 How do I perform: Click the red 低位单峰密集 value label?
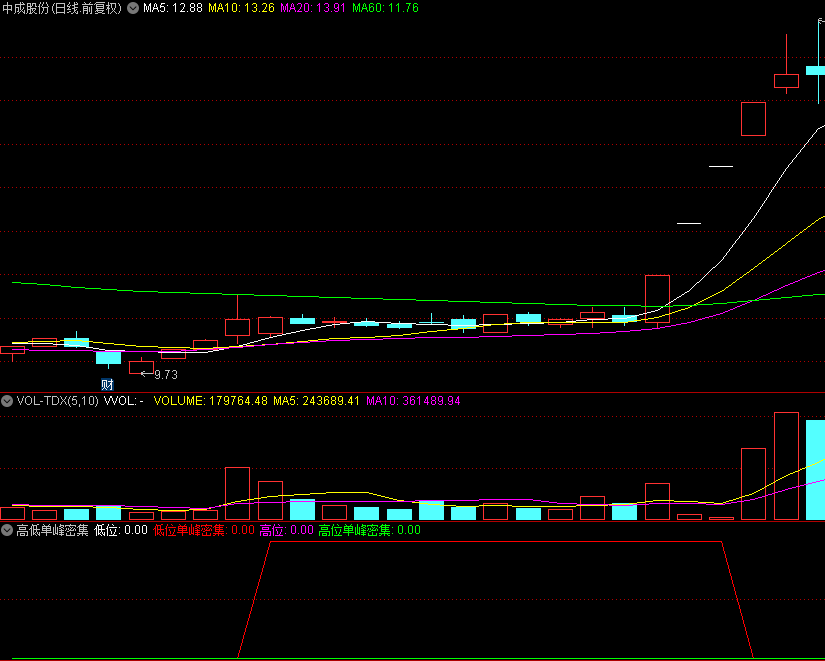point(204,530)
